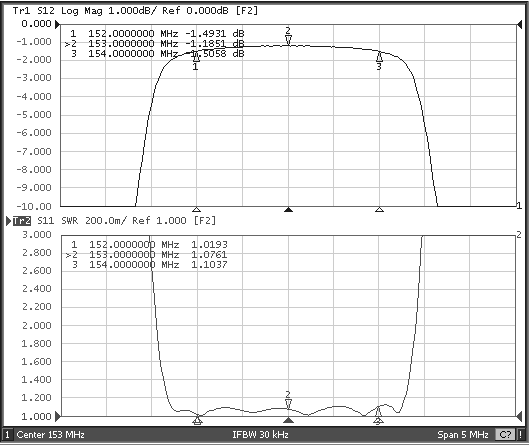Click the 154 MHz hollow marker under upper plot

(x=380, y=210)
